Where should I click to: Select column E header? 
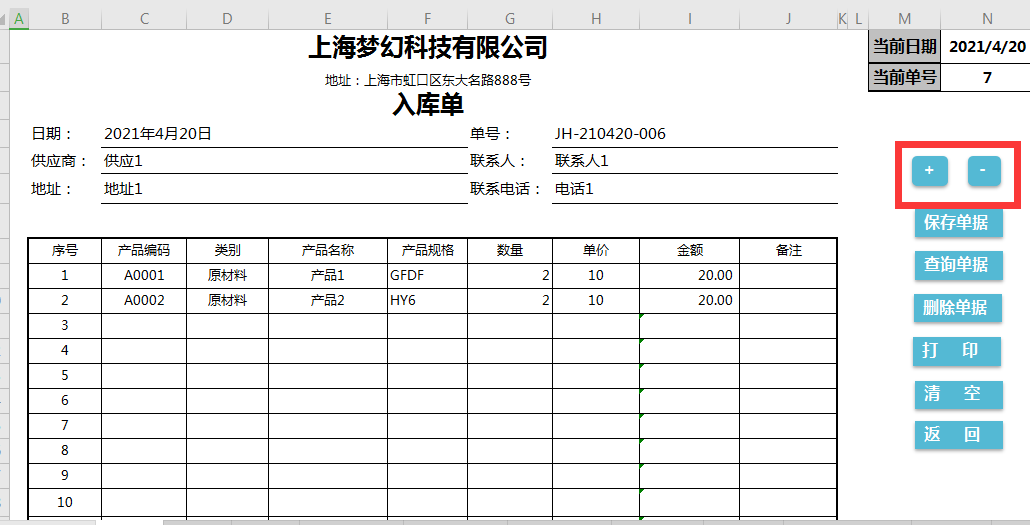(x=328, y=20)
